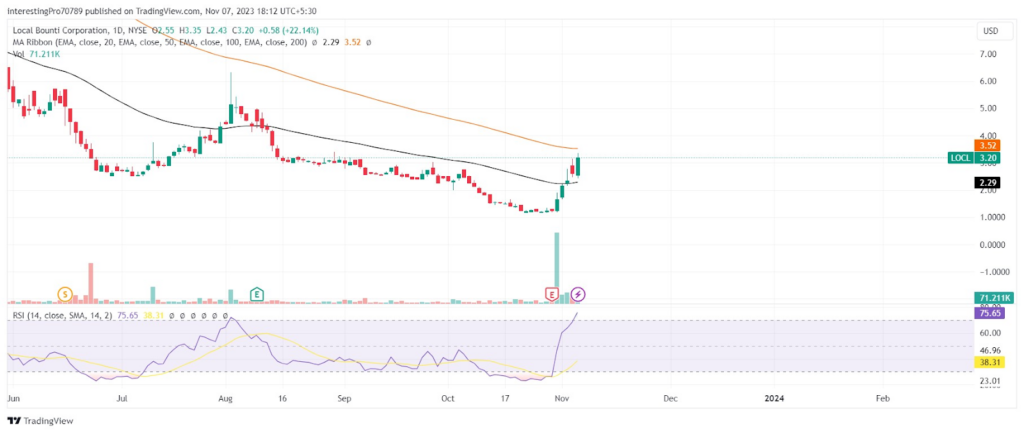The image size is (1024, 433).
Task: Click the LOCL ticker tag on price axis
Action: coord(960,157)
